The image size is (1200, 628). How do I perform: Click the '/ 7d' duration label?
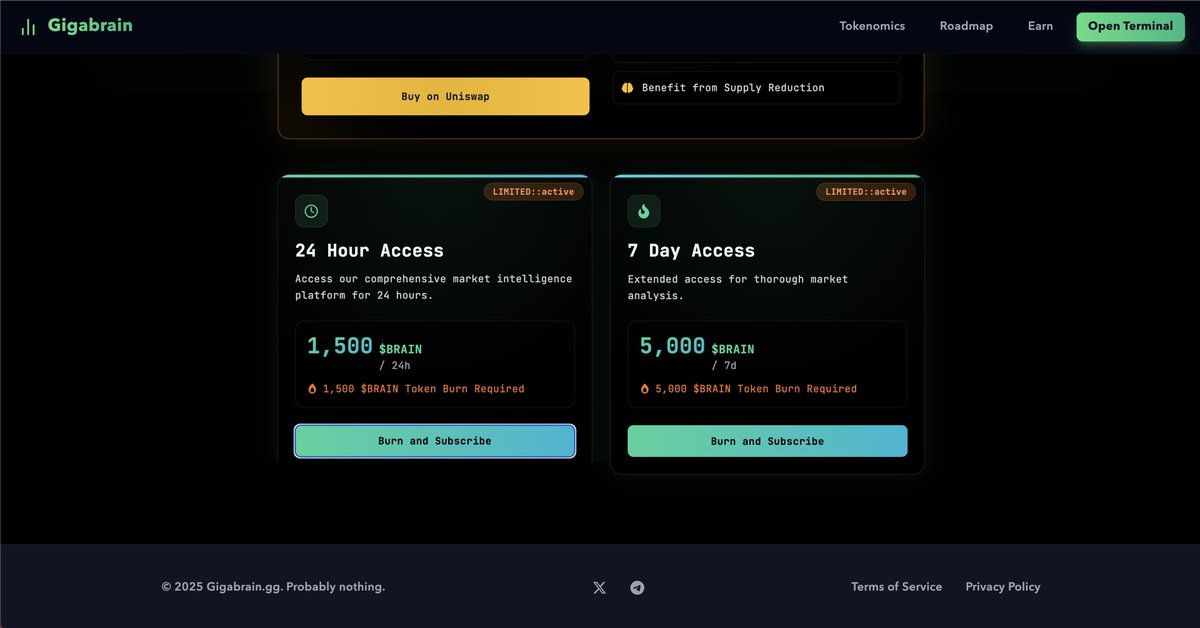[724, 365]
